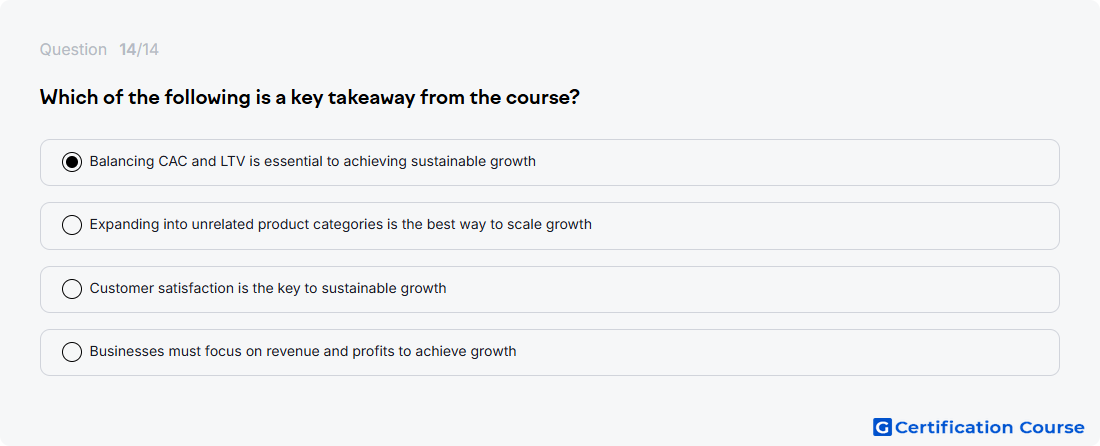Click the '/14' total questions indicator
The image size is (1100, 446).
(x=148, y=50)
